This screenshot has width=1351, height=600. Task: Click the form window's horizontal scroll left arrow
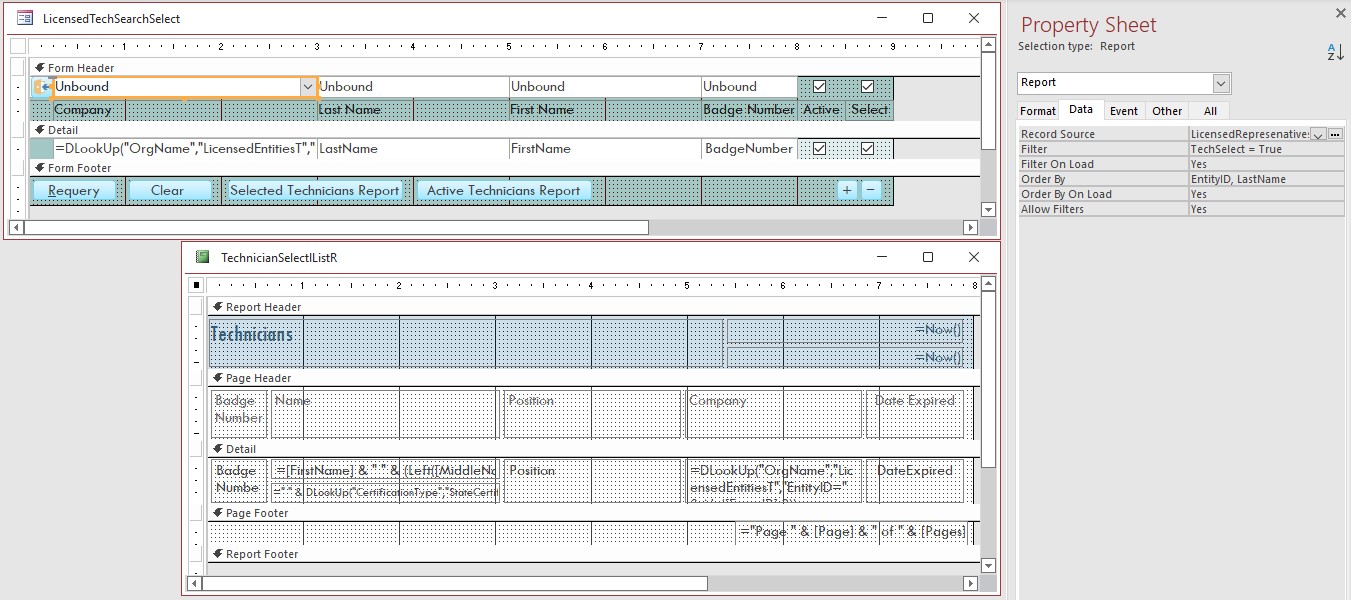click(16, 228)
